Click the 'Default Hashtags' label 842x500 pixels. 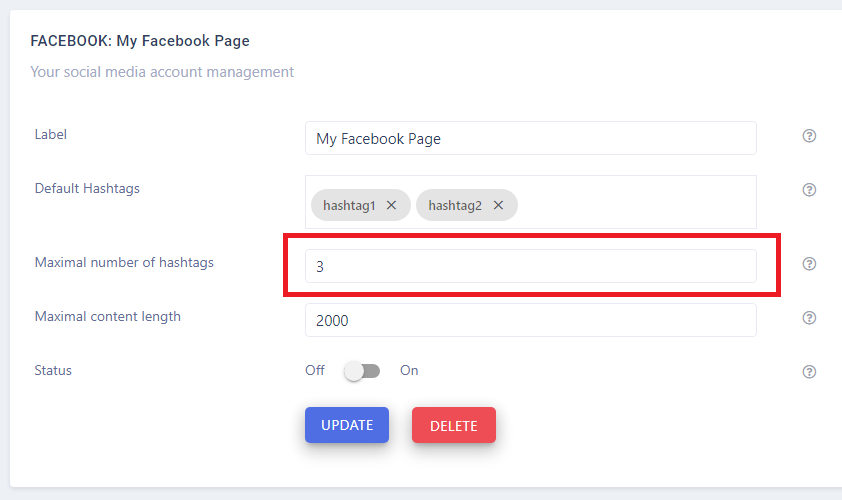pos(87,189)
